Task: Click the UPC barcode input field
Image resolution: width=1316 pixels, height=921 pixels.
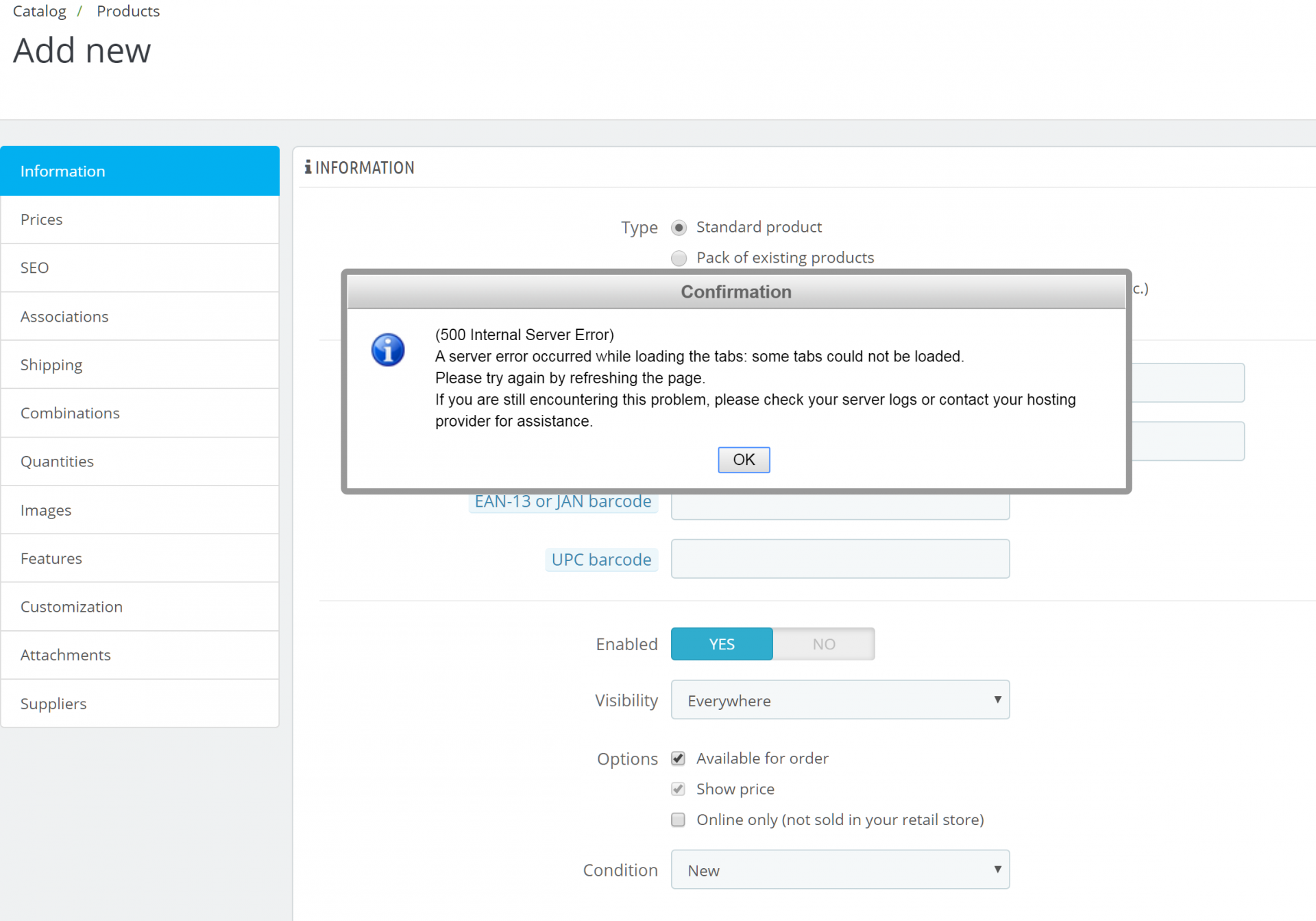Action: [x=840, y=559]
